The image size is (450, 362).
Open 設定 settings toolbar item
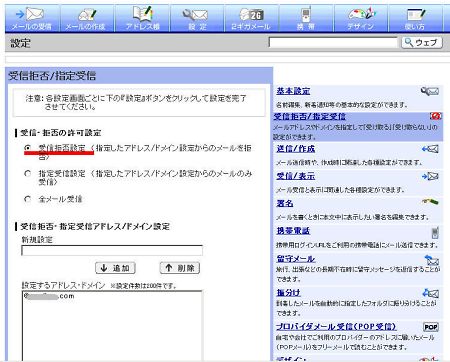(x=197, y=19)
